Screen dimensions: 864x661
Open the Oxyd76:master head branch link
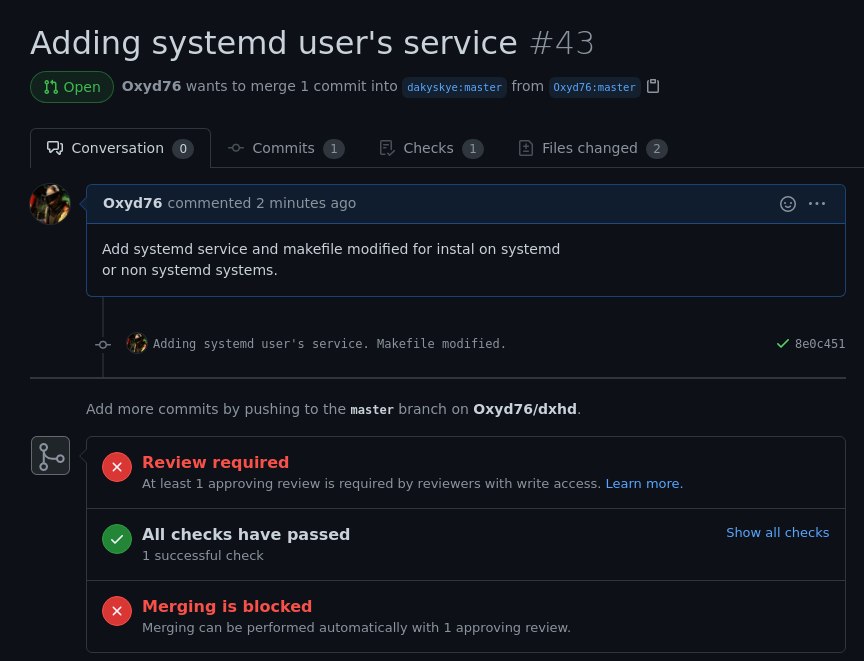594,87
